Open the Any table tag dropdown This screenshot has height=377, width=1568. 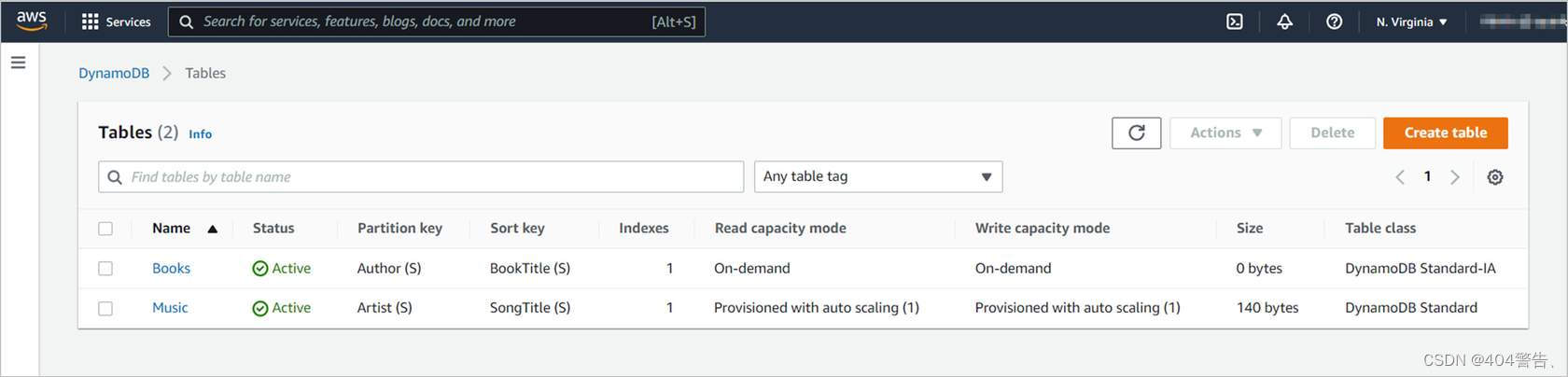[x=877, y=176]
